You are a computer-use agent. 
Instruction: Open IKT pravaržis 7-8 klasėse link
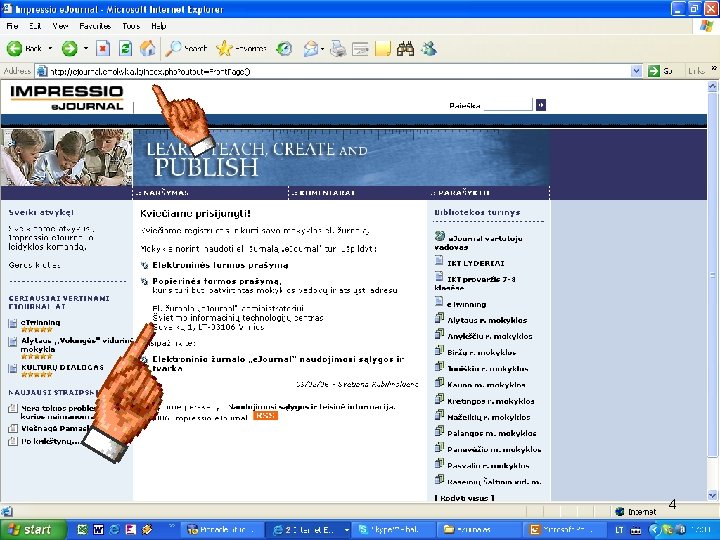point(475,283)
